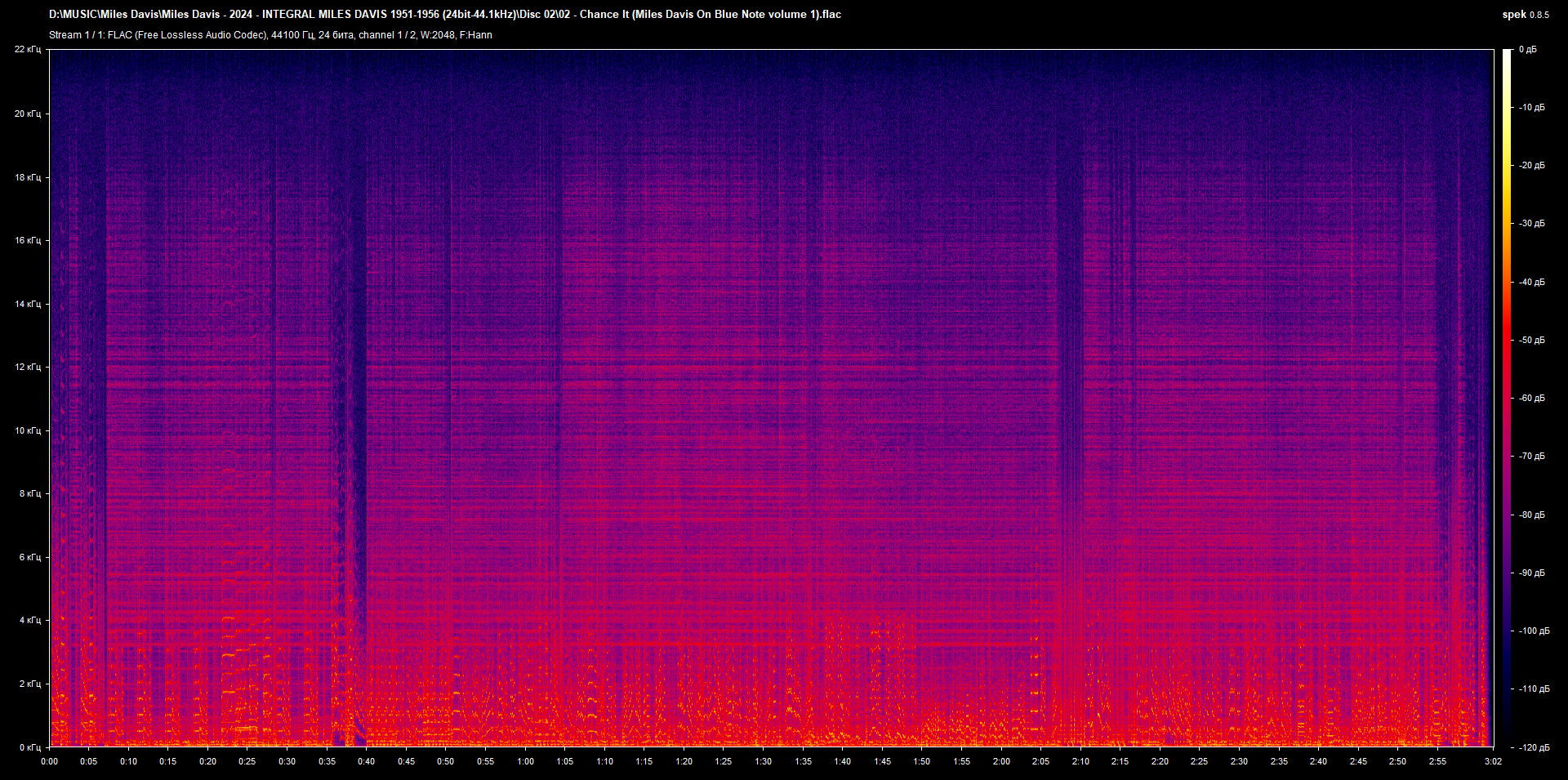Click the spectrogram plot area

(x=772, y=398)
